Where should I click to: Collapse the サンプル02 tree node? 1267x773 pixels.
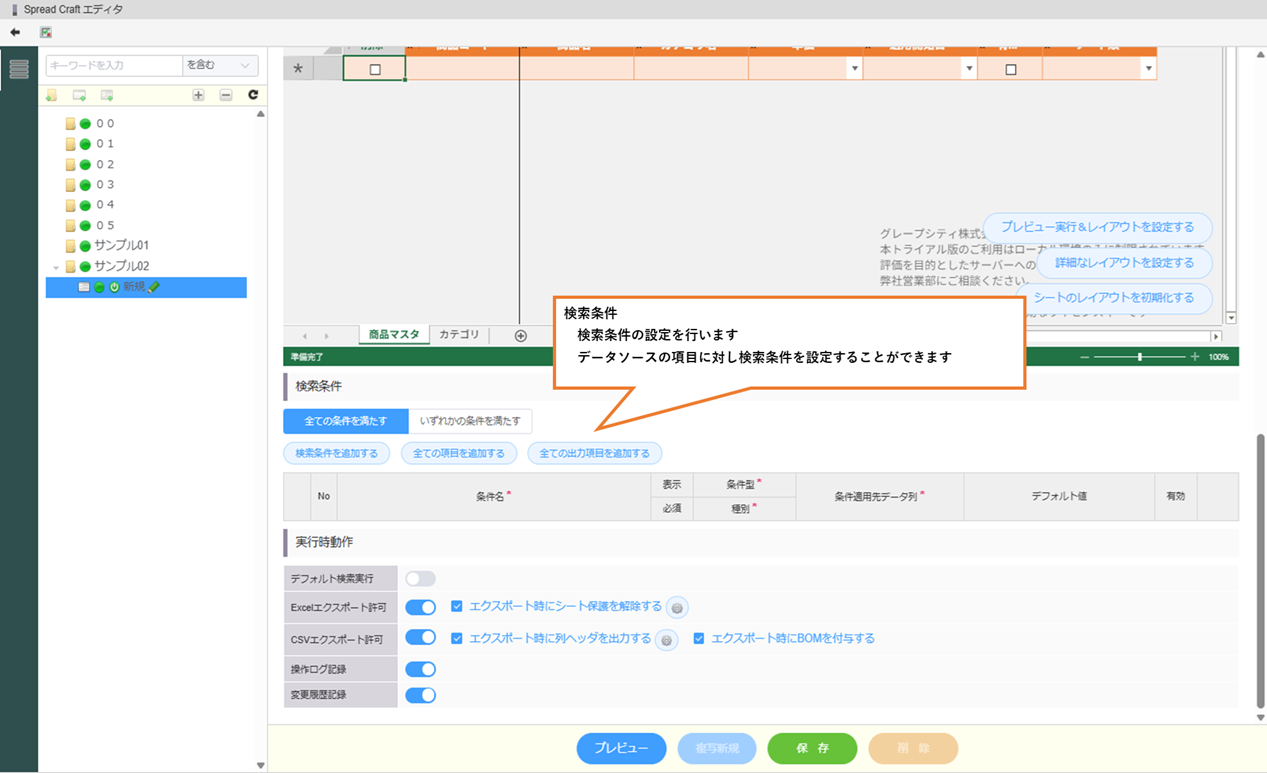pos(56,267)
